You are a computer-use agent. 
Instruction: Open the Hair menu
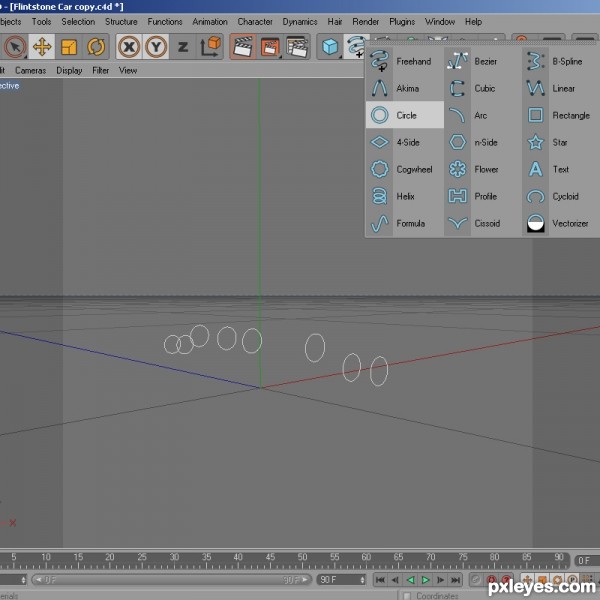coord(334,21)
